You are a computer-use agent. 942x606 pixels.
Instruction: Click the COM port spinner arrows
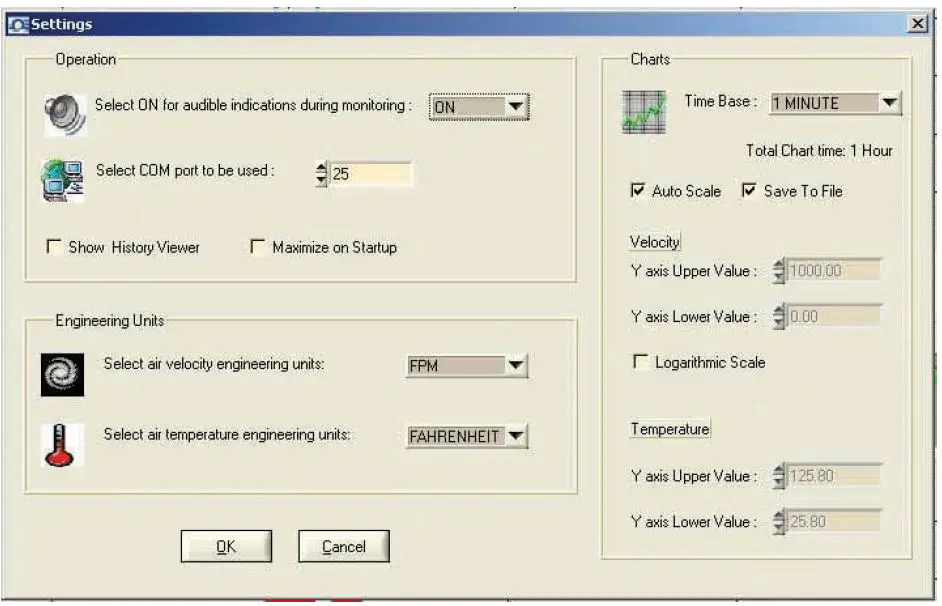click(321, 174)
